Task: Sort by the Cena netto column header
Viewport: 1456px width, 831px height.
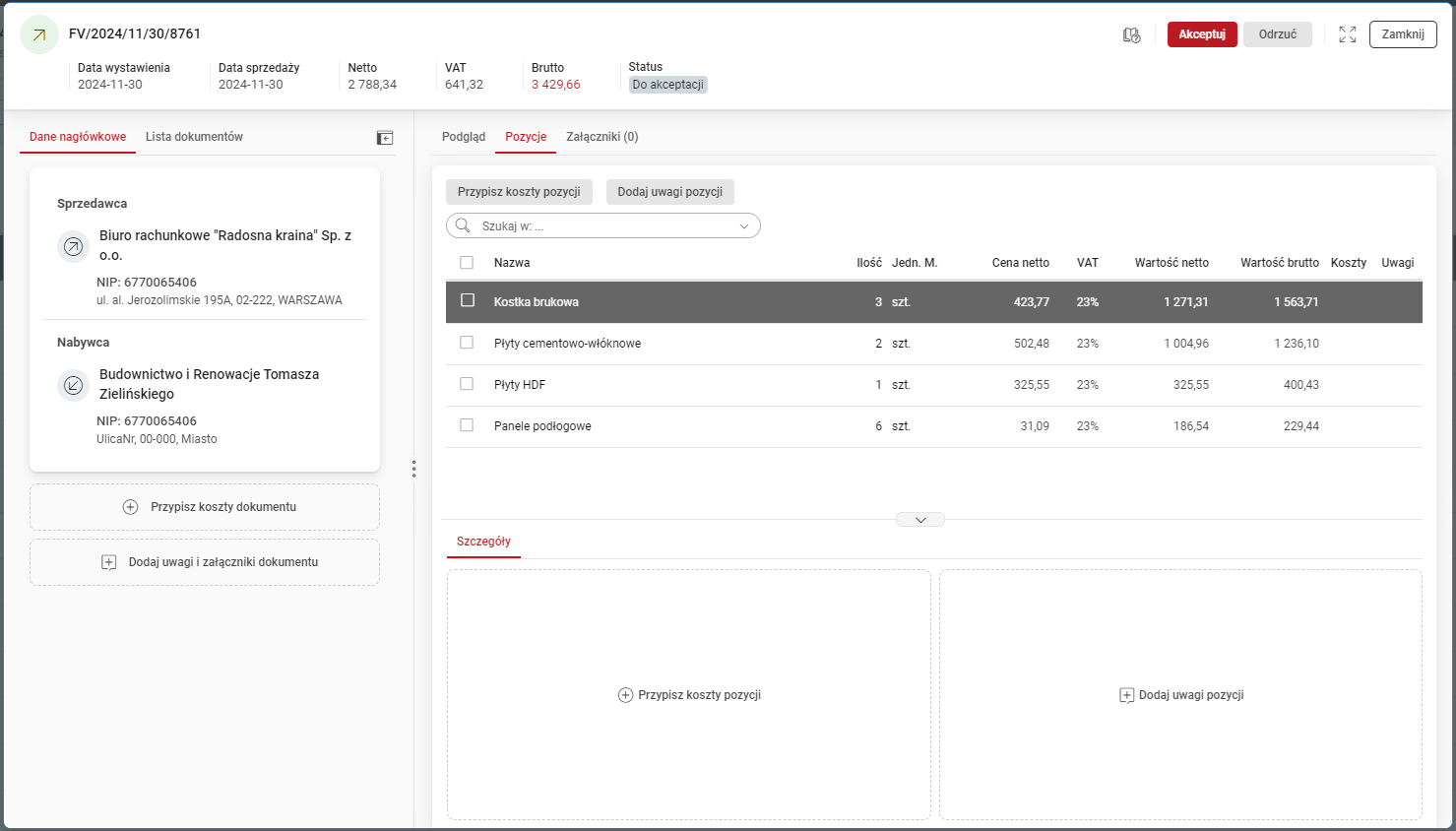Action: click(1021, 263)
